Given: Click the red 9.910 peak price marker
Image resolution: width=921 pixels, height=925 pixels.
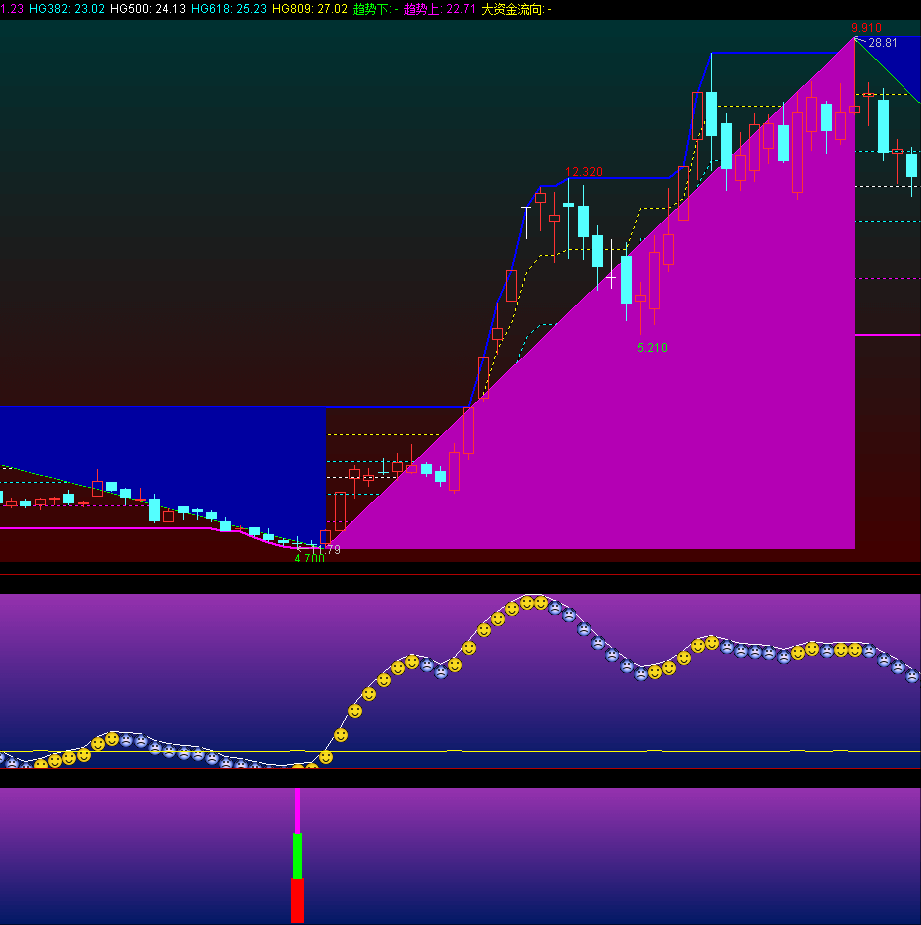Looking at the screenshot, I should point(866,28).
